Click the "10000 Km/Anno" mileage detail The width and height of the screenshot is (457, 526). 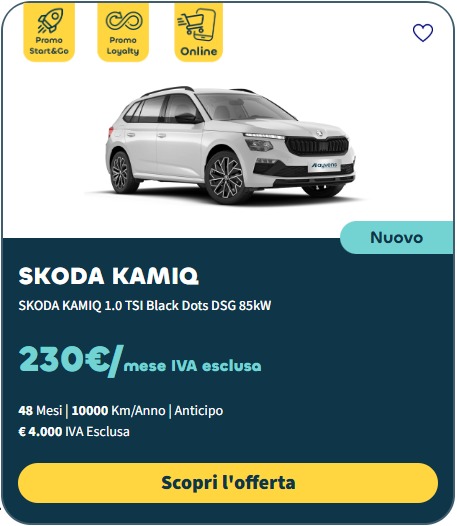click(118, 411)
